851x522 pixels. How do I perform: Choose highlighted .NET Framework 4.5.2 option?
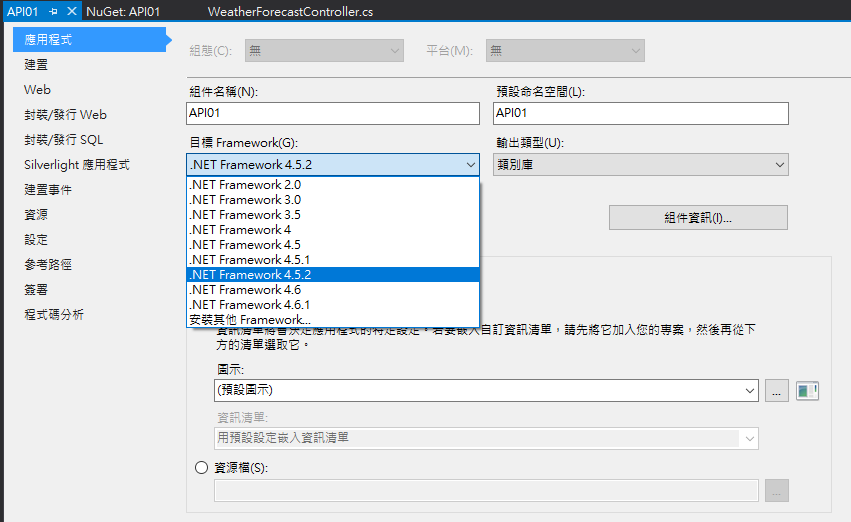[x=333, y=275]
